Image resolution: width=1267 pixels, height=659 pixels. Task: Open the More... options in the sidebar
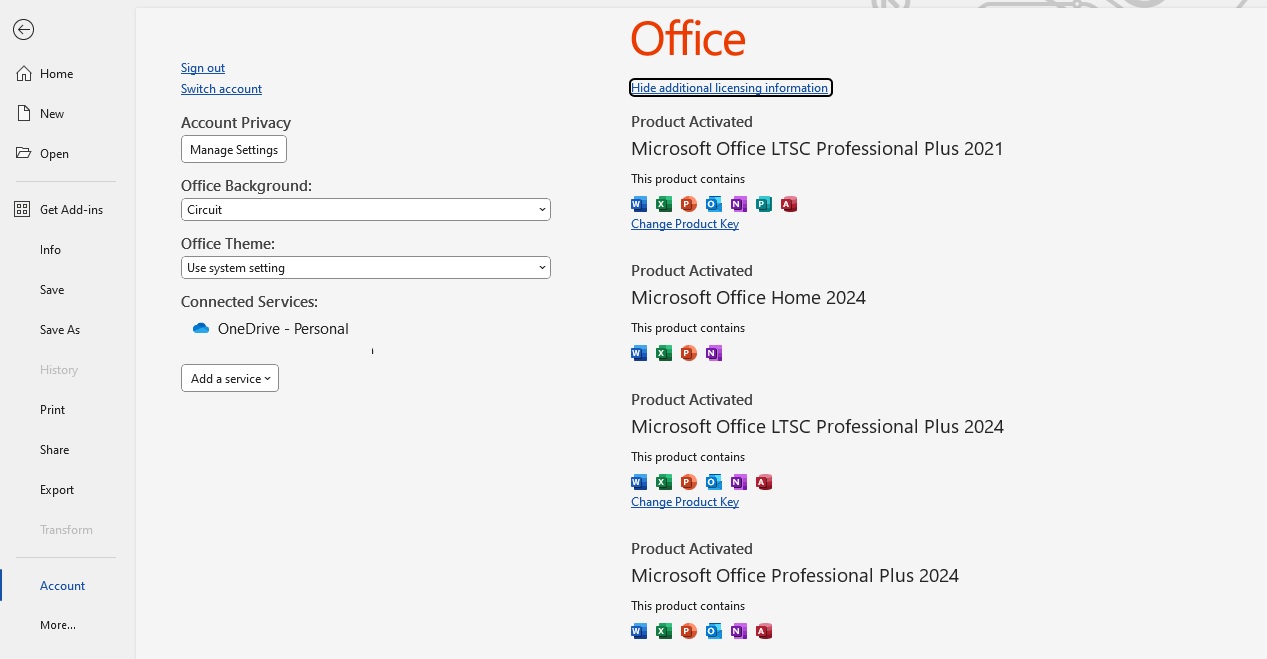pyautogui.click(x=58, y=625)
